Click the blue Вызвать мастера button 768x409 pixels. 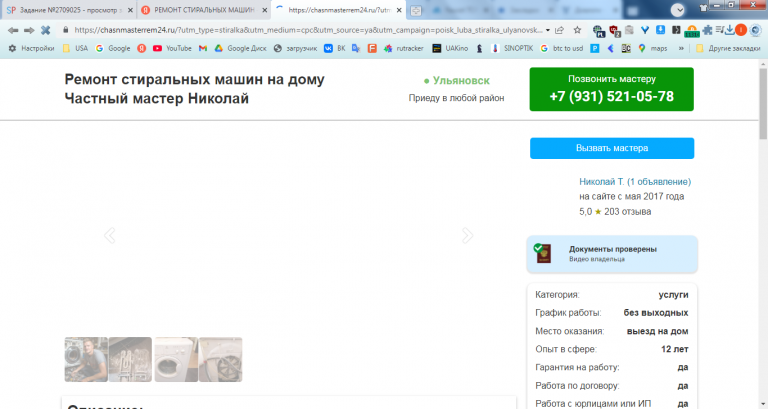click(x=612, y=148)
